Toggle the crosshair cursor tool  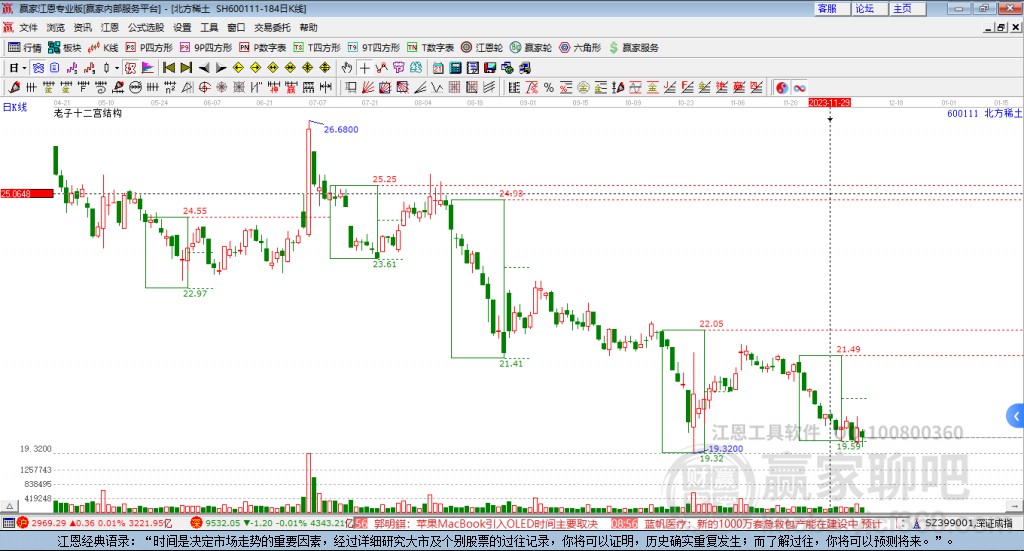point(365,68)
